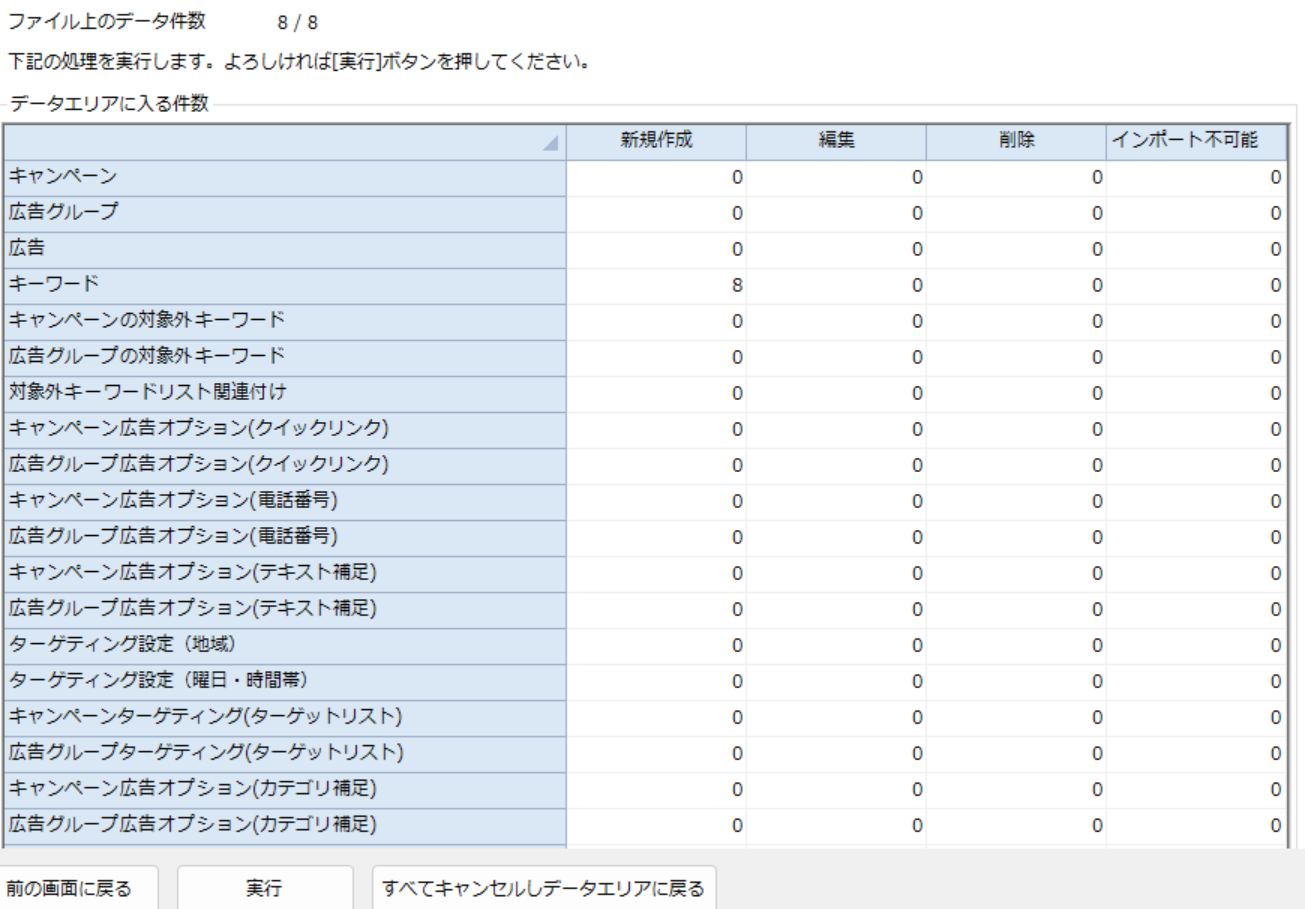The image size is (1305, 909).
Task: Select ターゲティング設定（曜日・時間帯） row label
Action: [x=285, y=681]
